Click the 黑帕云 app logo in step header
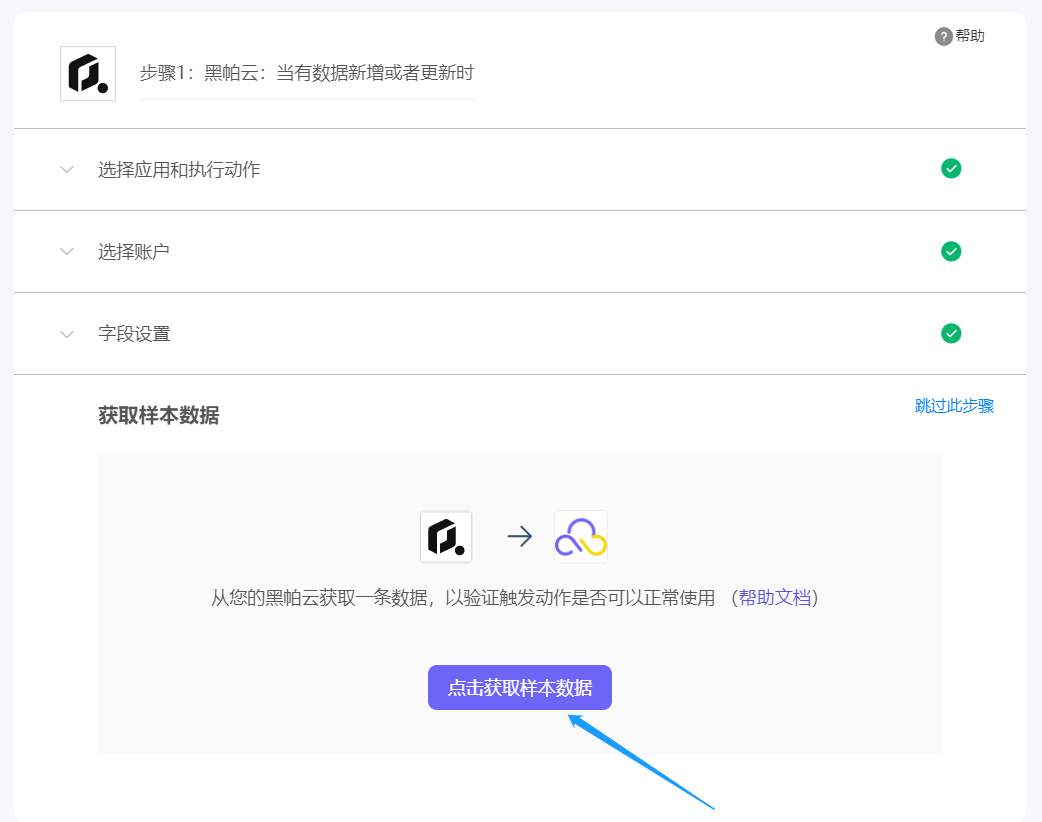This screenshot has height=822, width=1042. click(x=88, y=73)
